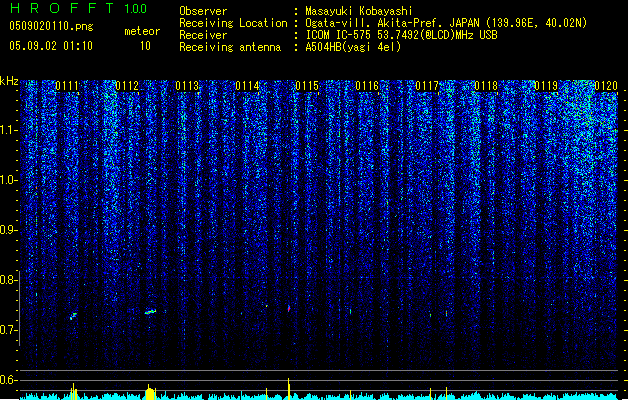
Task: Select the ICOM IC-575 53.7492 MHz USB text
Action: [x=401, y=35]
